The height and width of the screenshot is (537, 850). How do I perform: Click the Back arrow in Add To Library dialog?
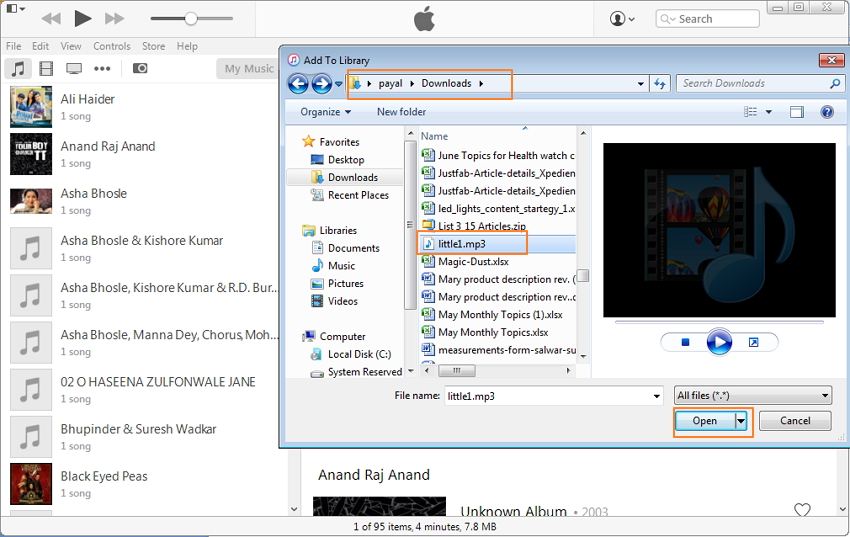(x=298, y=84)
